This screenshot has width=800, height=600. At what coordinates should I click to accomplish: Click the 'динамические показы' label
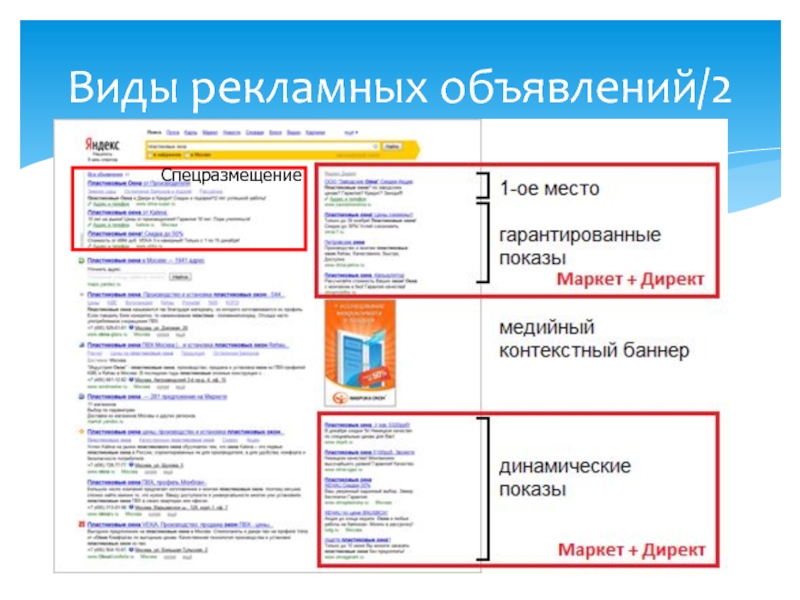click(x=565, y=478)
